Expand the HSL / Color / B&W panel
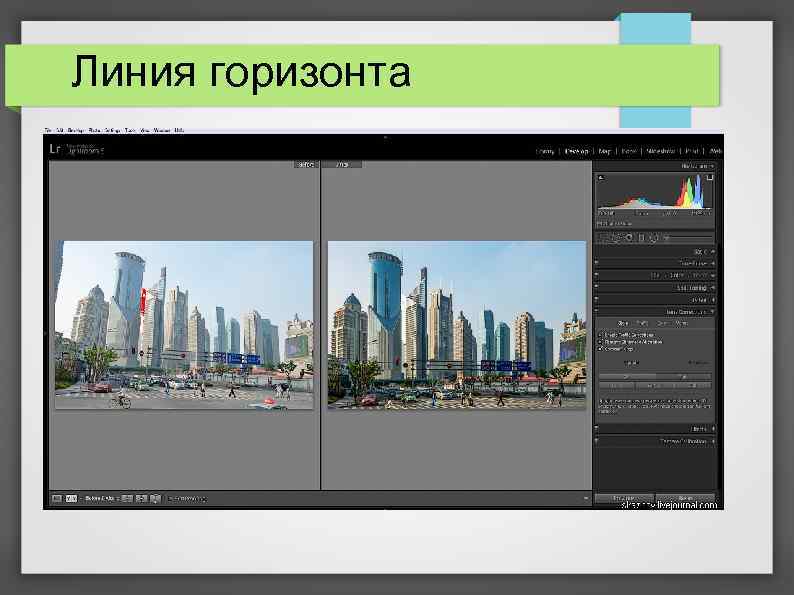Image resolution: width=794 pixels, height=595 pixels. point(713,275)
